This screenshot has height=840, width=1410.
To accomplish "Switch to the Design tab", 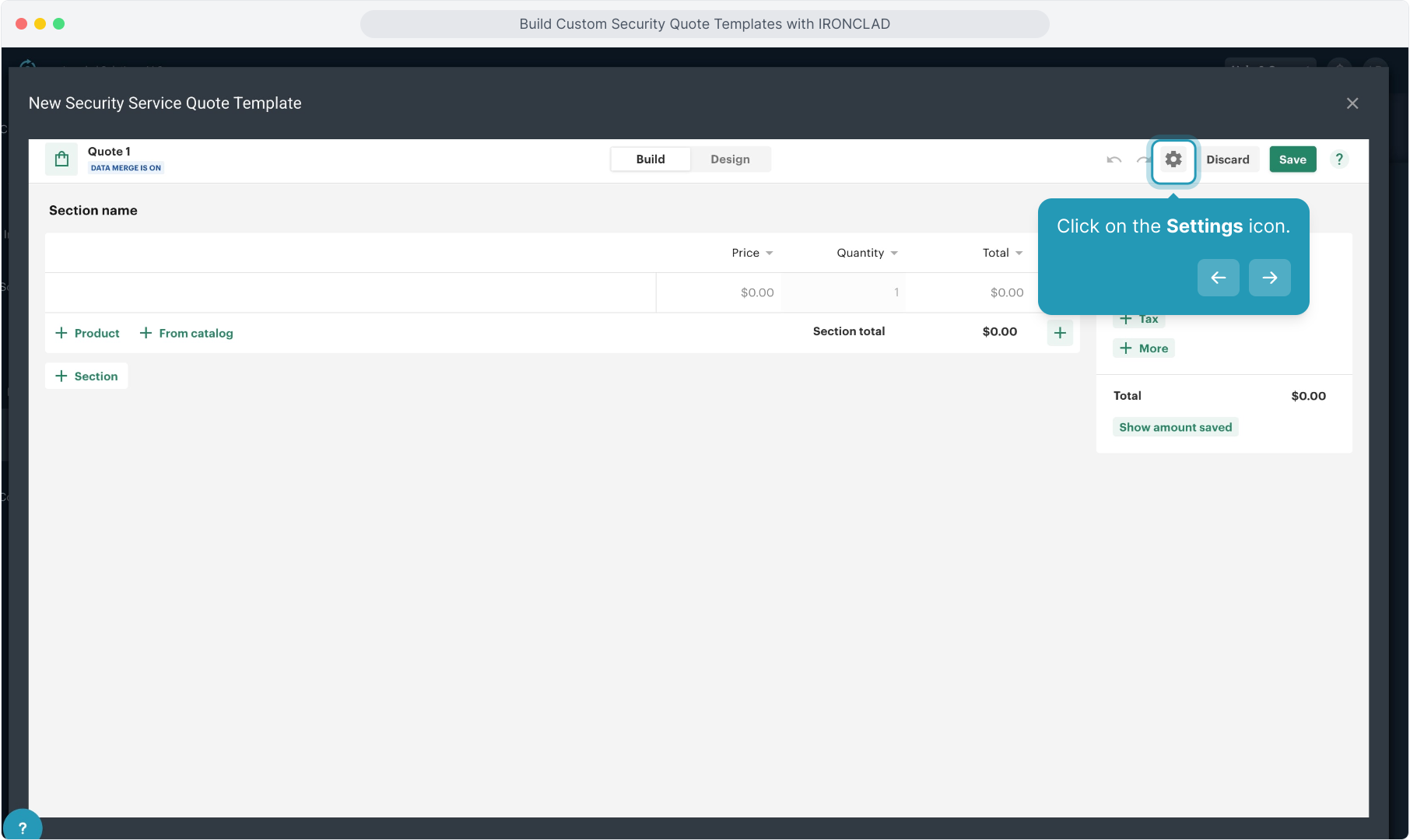I will click(x=729, y=159).
